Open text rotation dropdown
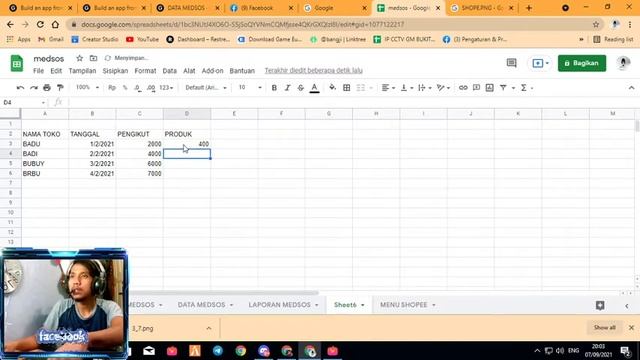The width and height of the screenshot is (640, 360). (443, 88)
